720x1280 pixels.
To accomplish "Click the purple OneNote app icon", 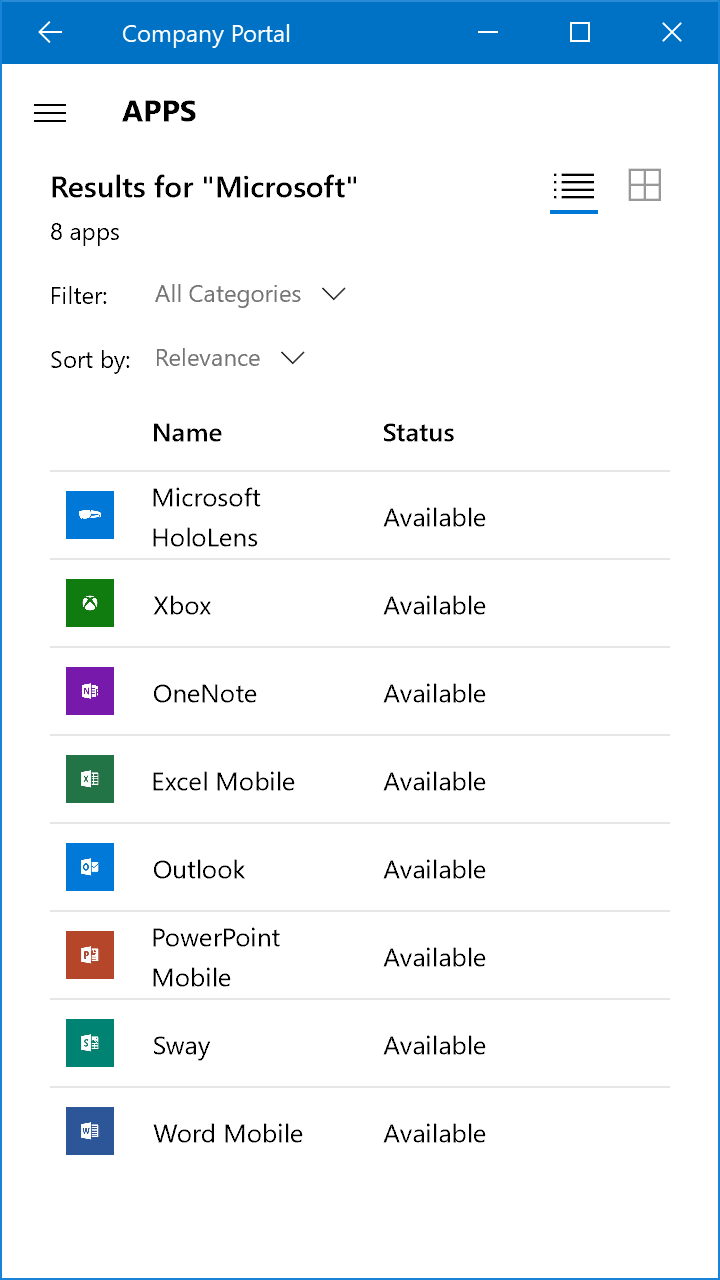I will 90,691.
